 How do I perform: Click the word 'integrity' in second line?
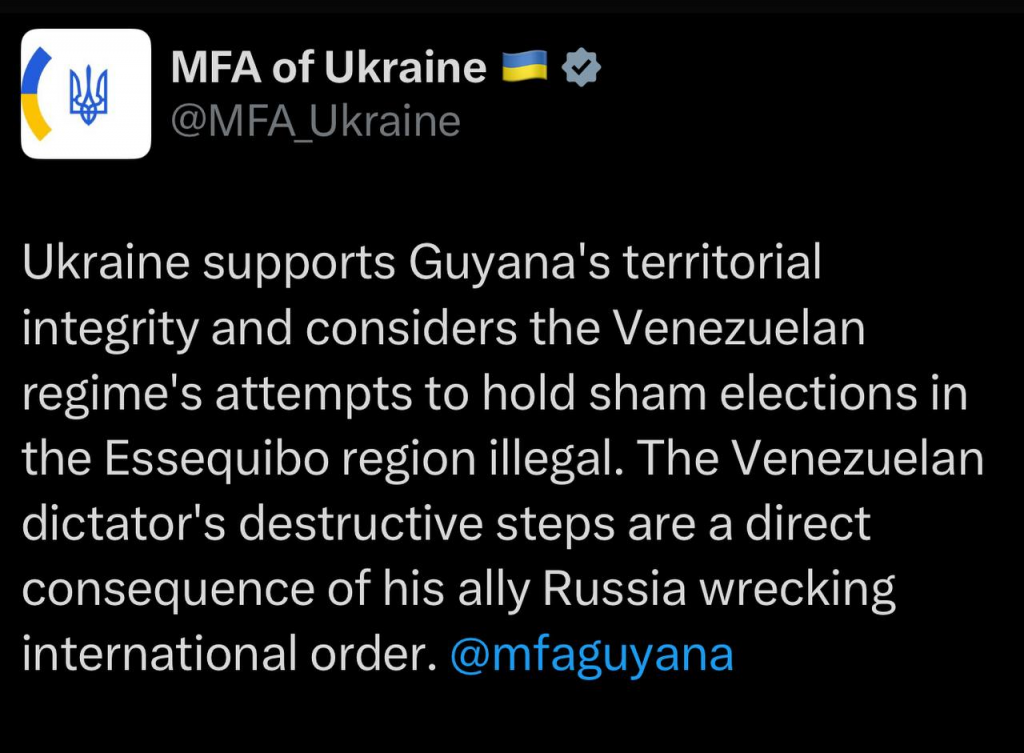[x=110, y=329]
